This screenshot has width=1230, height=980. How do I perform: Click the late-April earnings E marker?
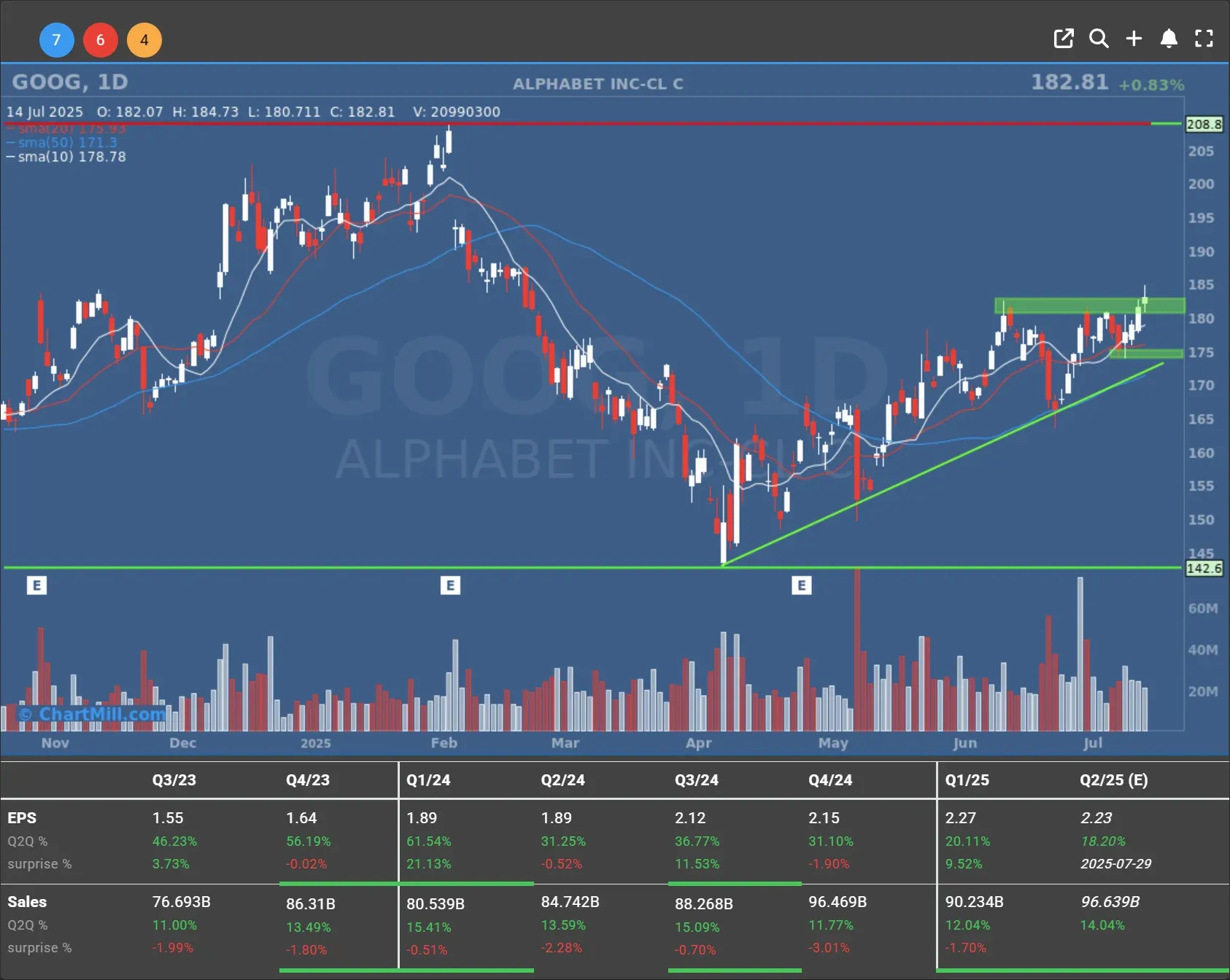pyautogui.click(x=801, y=585)
